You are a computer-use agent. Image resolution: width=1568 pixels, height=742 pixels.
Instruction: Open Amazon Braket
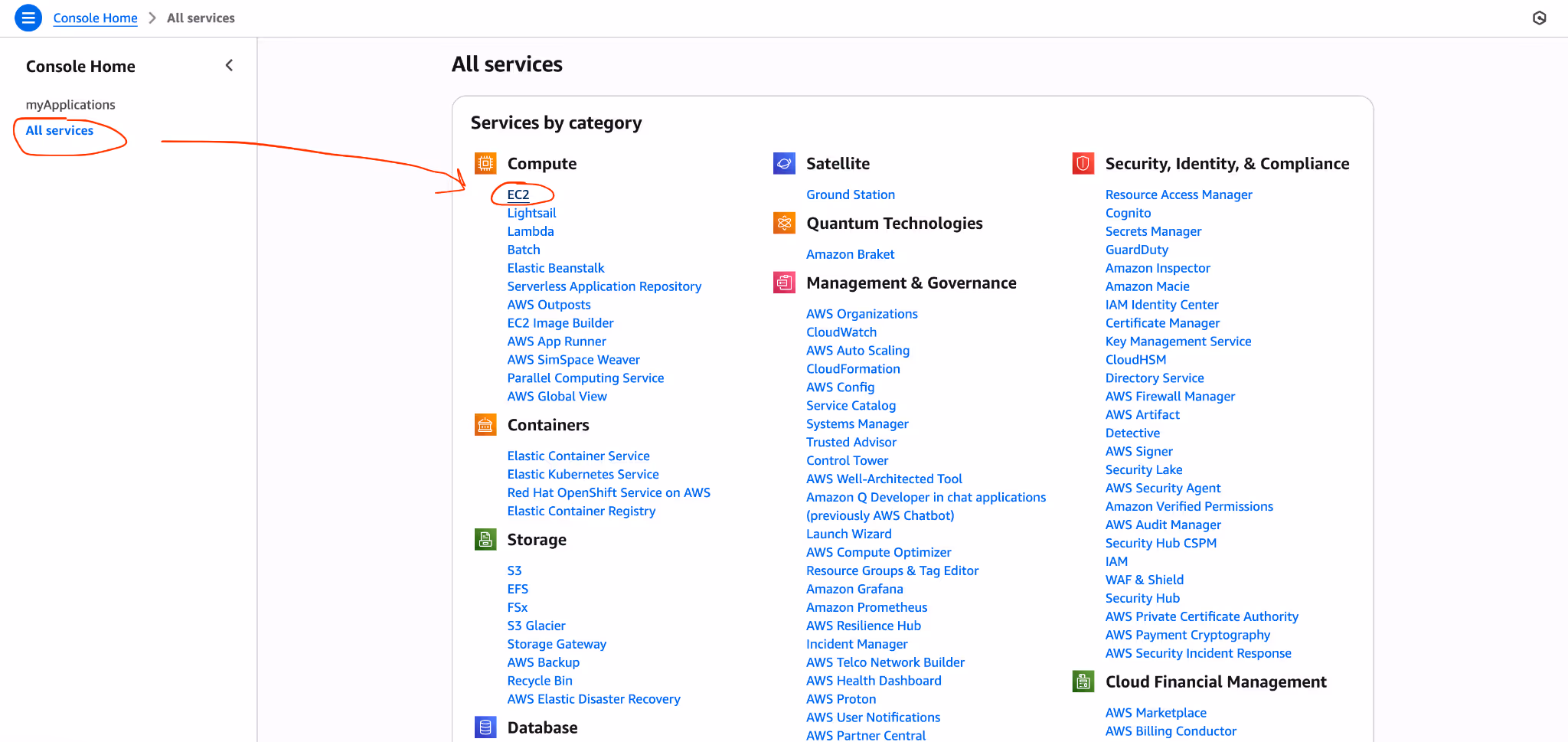tap(851, 254)
